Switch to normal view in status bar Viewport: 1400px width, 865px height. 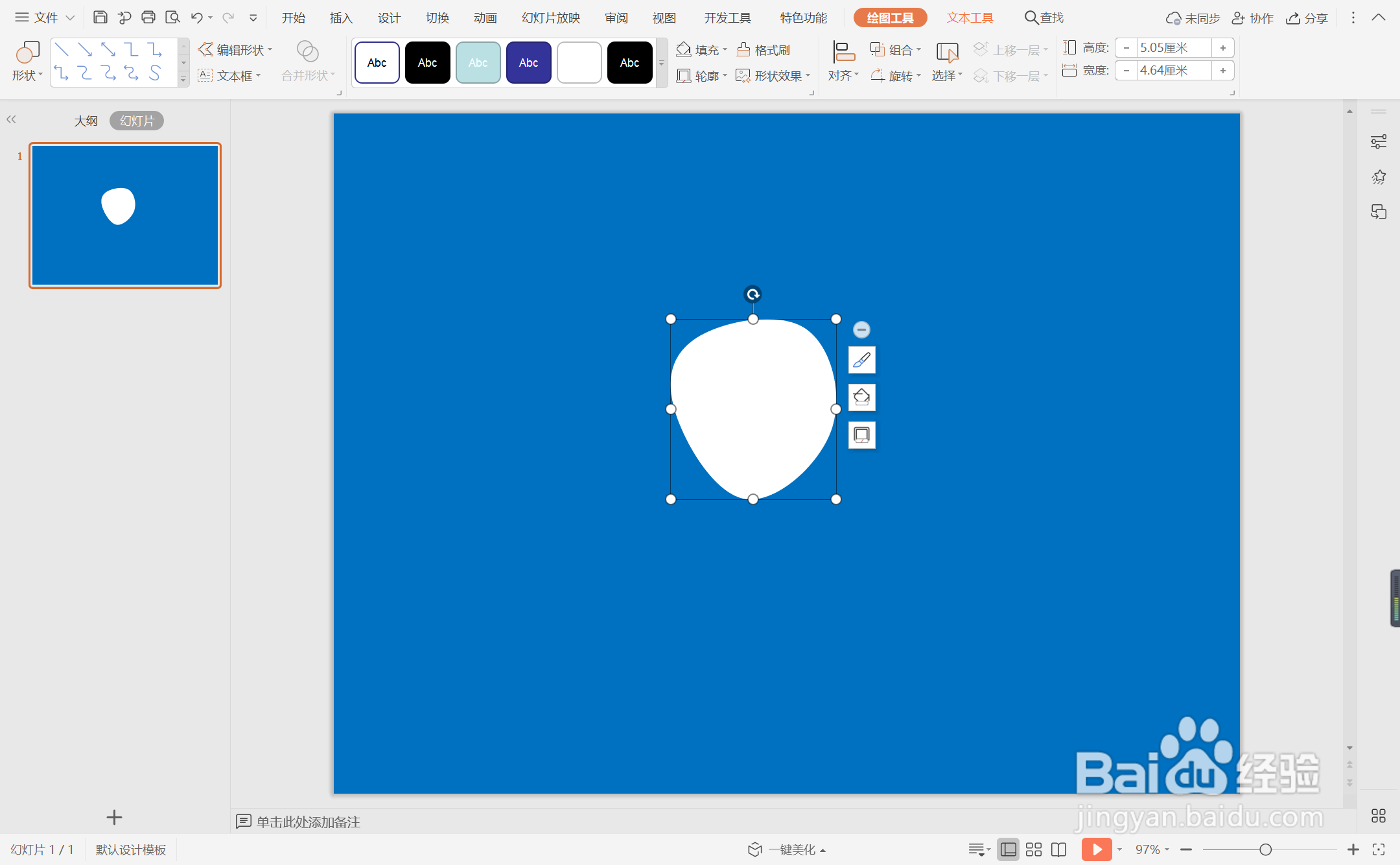tap(1009, 849)
